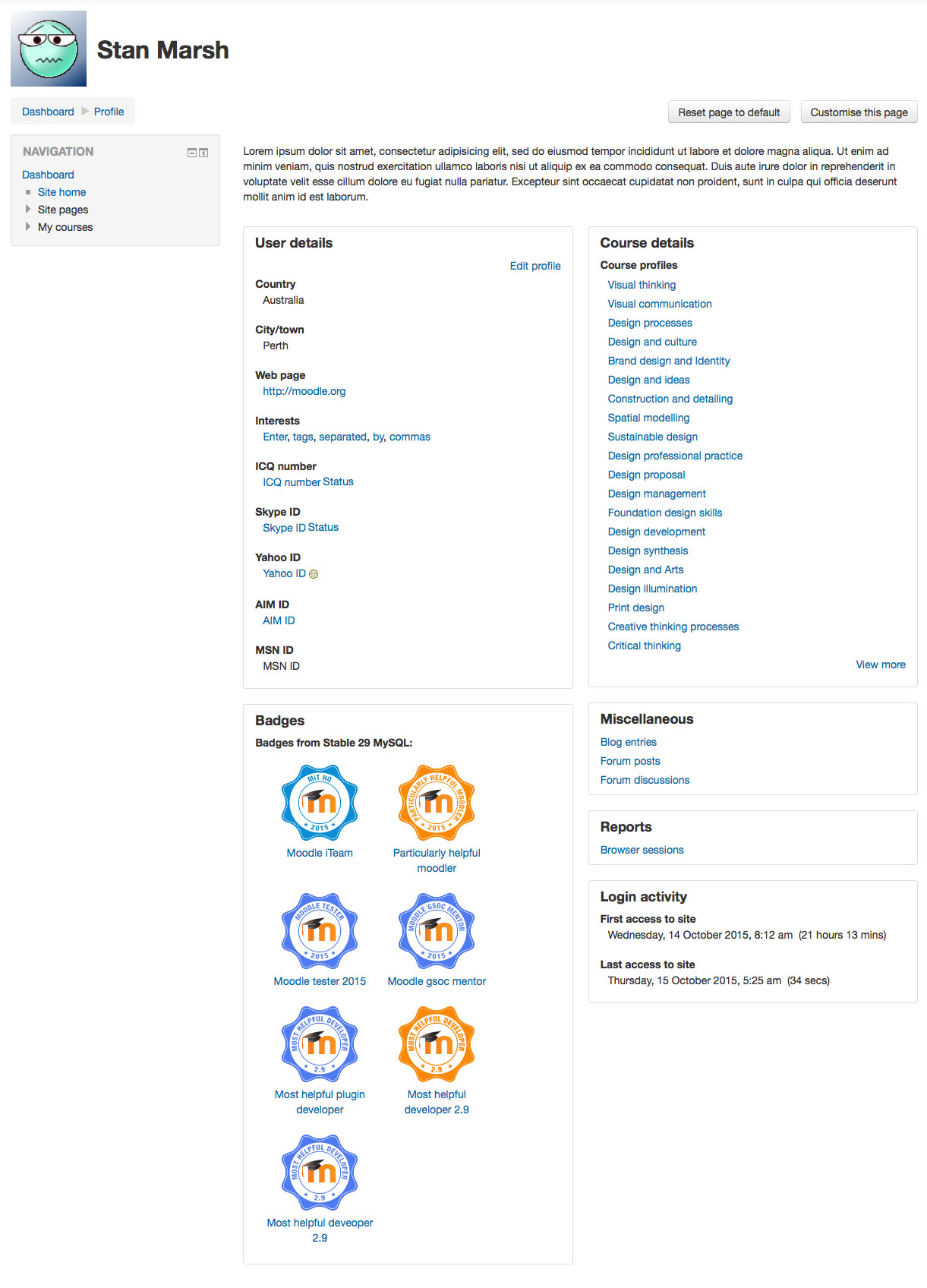Click the 'Australia' country value

pos(283,300)
